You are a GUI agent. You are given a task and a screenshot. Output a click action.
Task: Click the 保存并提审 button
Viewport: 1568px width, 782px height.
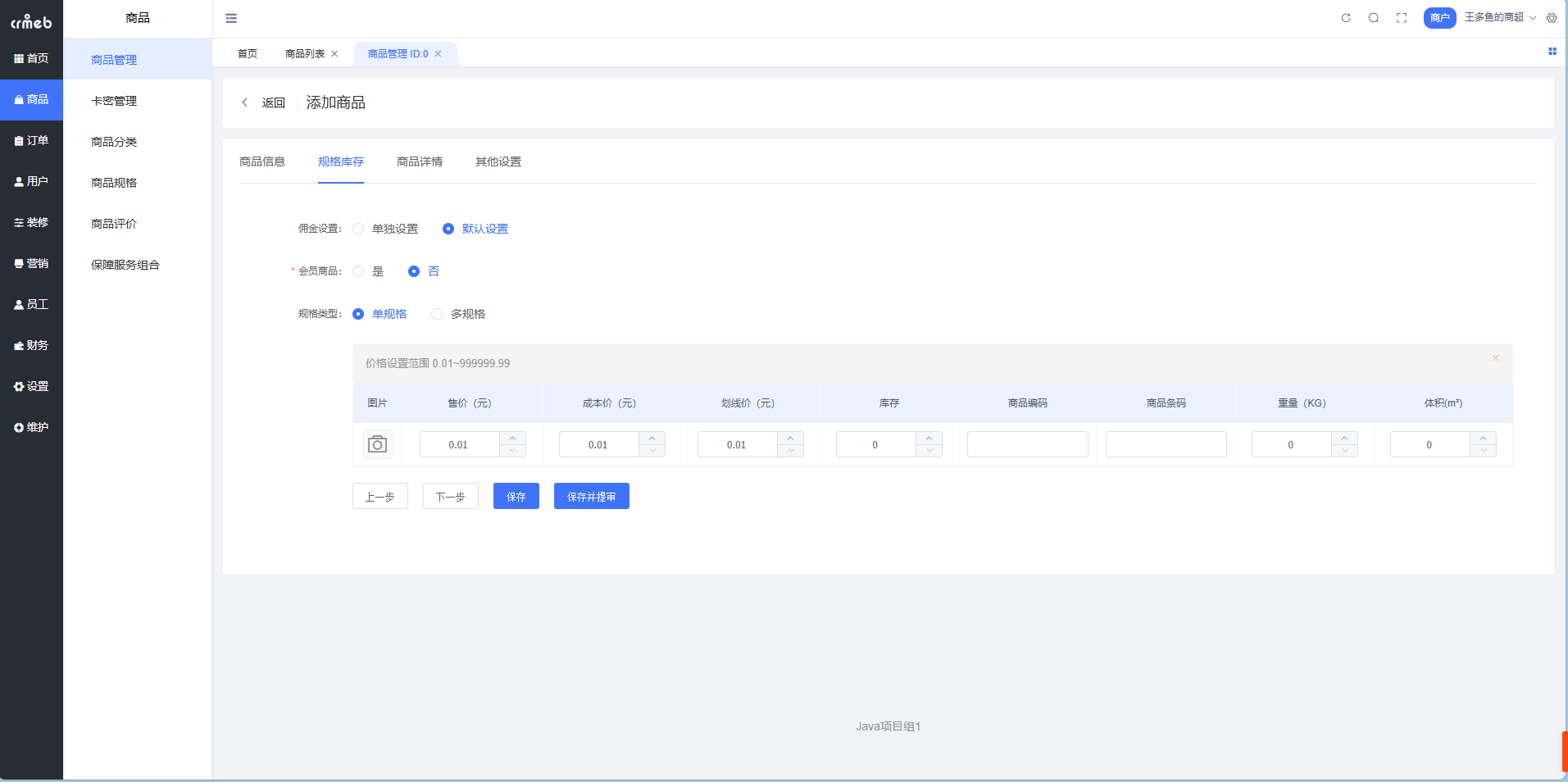pyautogui.click(x=591, y=497)
